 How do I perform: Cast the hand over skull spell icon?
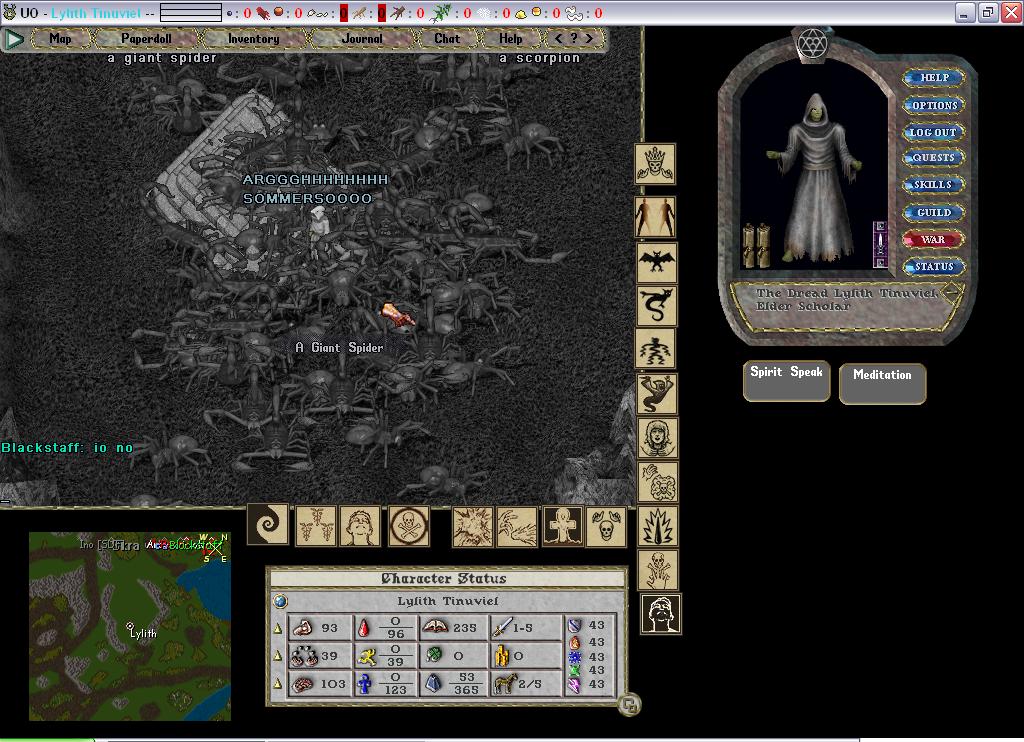(x=658, y=482)
